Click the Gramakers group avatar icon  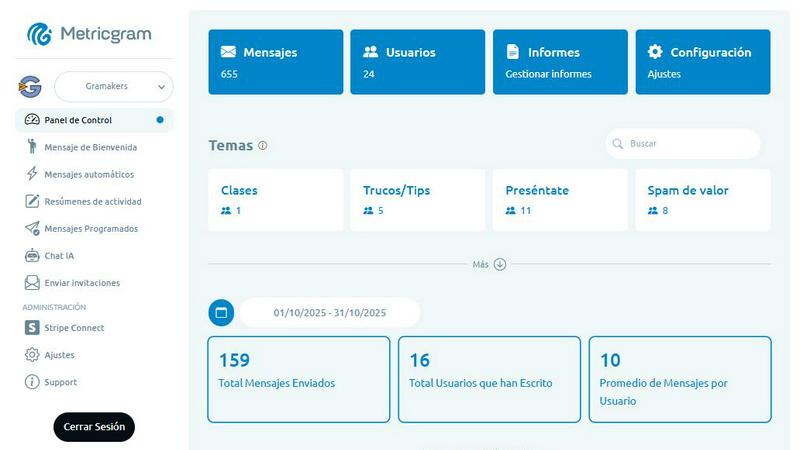pyautogui.click(x=30, y=87)
